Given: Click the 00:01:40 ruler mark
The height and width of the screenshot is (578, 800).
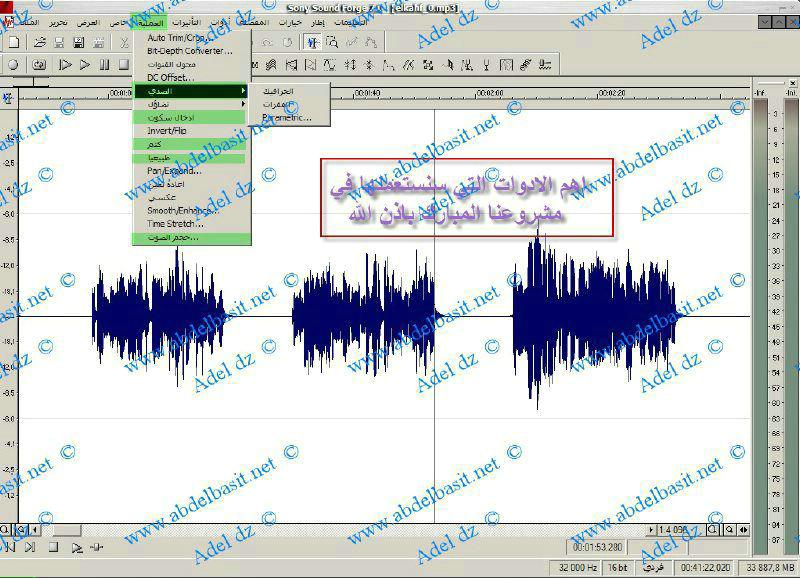Looking at the screenshot, I should point(367,93).
